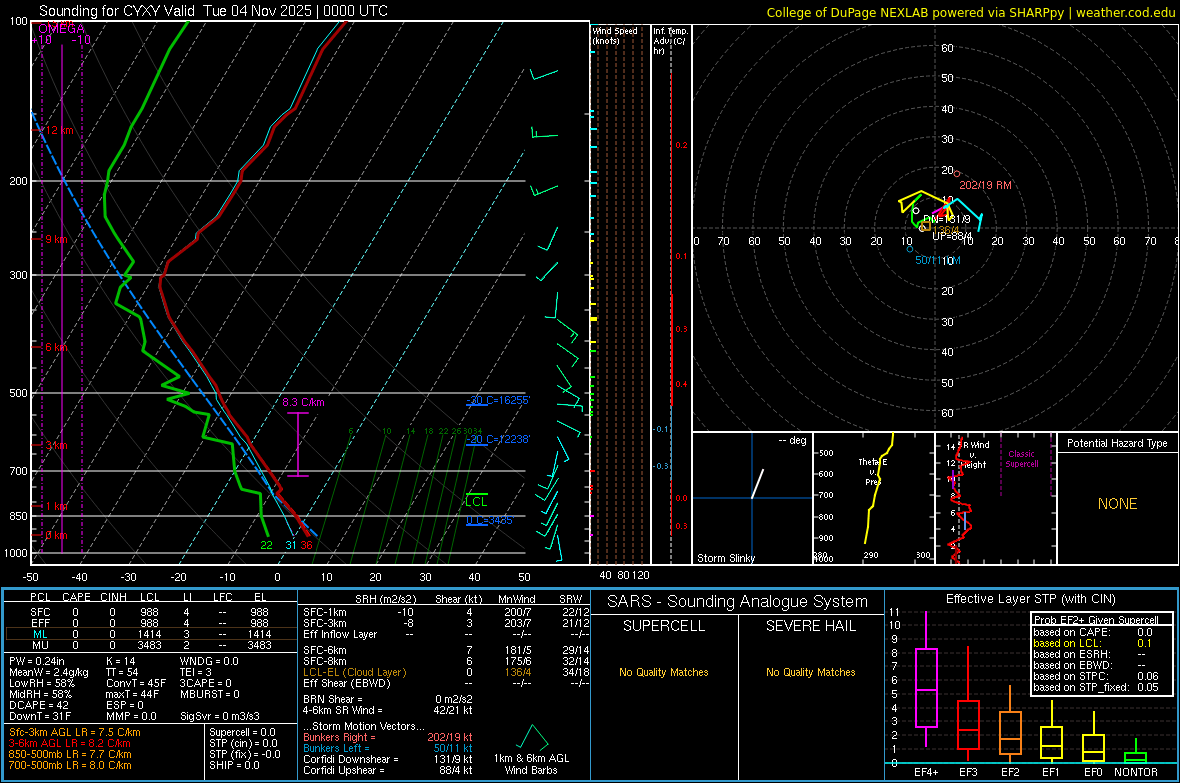
Task: Click the '4-6km SR Wind' row
Action: pyautogui.click(x=388, y=710)
